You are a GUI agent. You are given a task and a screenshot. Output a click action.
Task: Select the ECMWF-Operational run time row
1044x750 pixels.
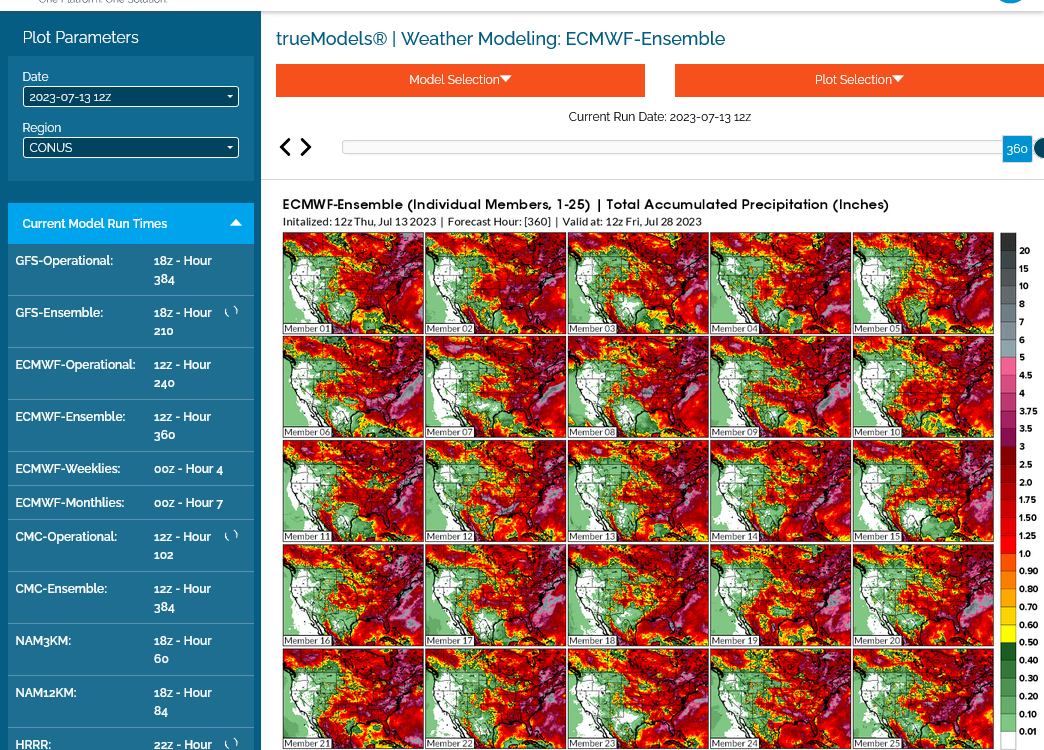point(130,374)
